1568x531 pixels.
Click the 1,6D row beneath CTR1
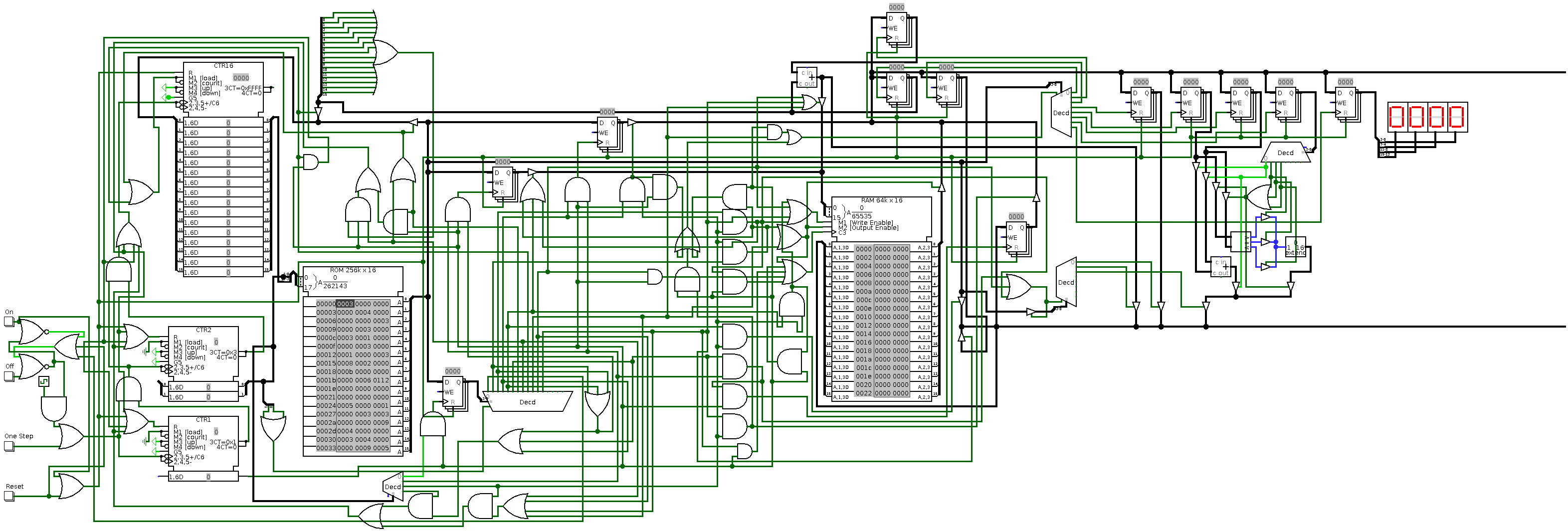(204, 477)
